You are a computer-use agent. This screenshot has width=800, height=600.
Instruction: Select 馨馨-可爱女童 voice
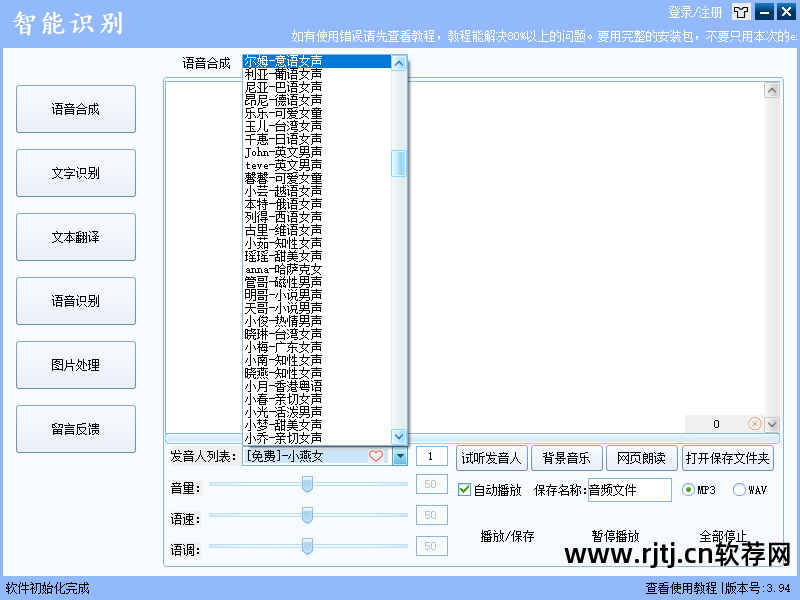point(317,179)
